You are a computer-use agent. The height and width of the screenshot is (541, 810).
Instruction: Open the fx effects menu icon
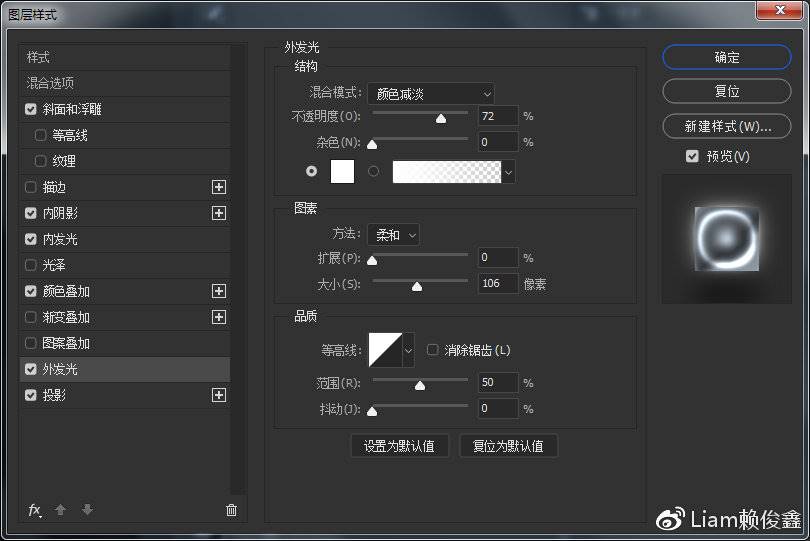click(35, 511)
